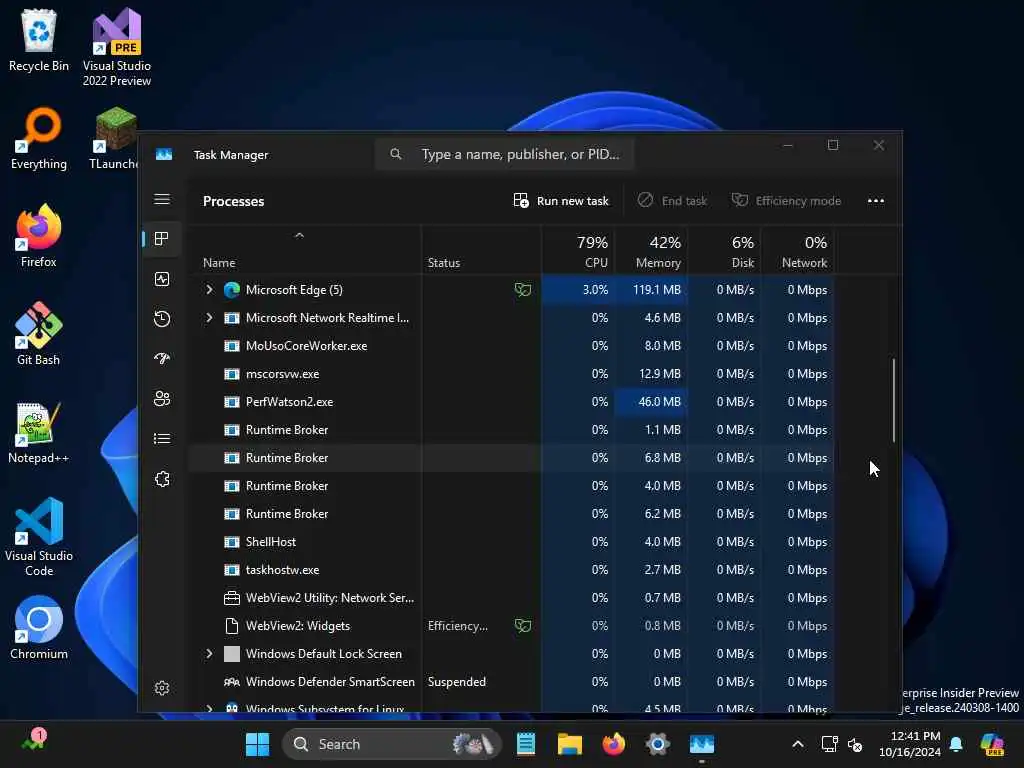
Task: Click the Suspended status text
Action: [x=456, y=682]
